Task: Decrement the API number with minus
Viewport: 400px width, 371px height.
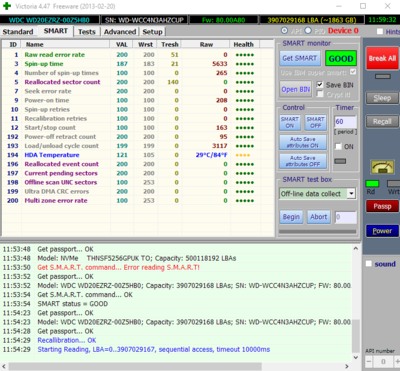Action: (x=369, y=361)
